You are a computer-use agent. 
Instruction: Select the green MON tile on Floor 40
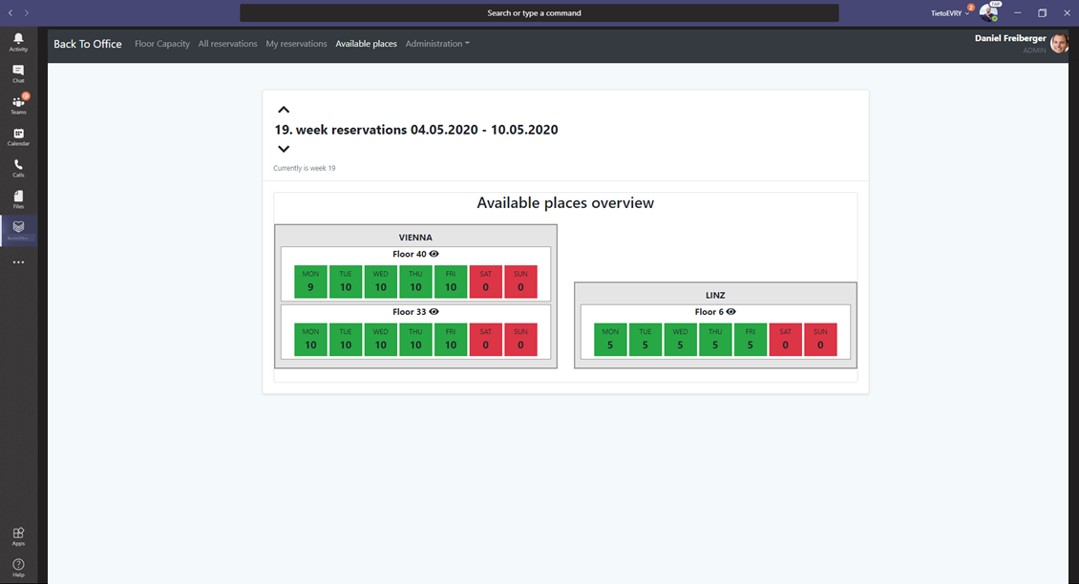coord(311,282)
